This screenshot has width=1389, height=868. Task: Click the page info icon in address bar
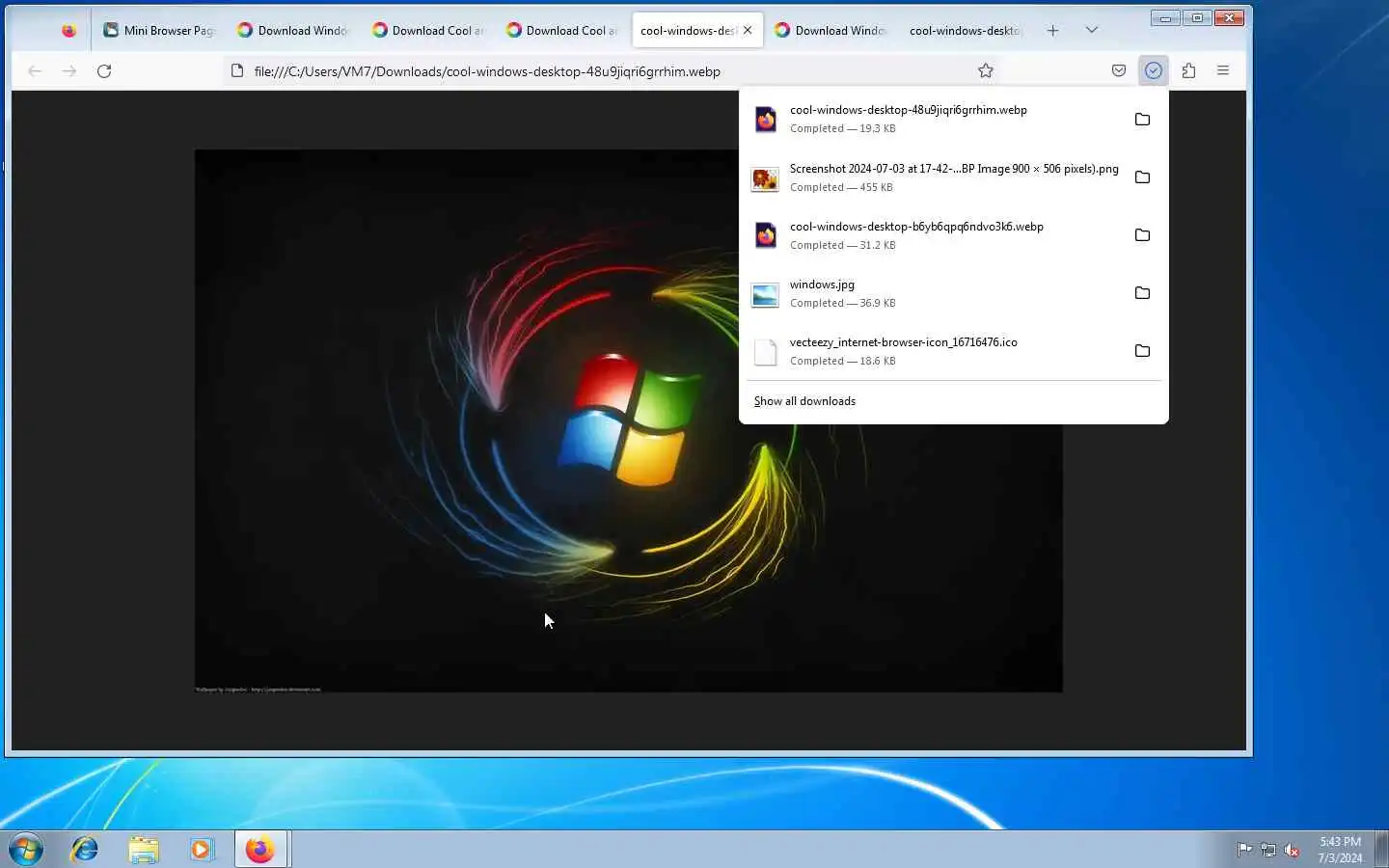click(237, 70)
